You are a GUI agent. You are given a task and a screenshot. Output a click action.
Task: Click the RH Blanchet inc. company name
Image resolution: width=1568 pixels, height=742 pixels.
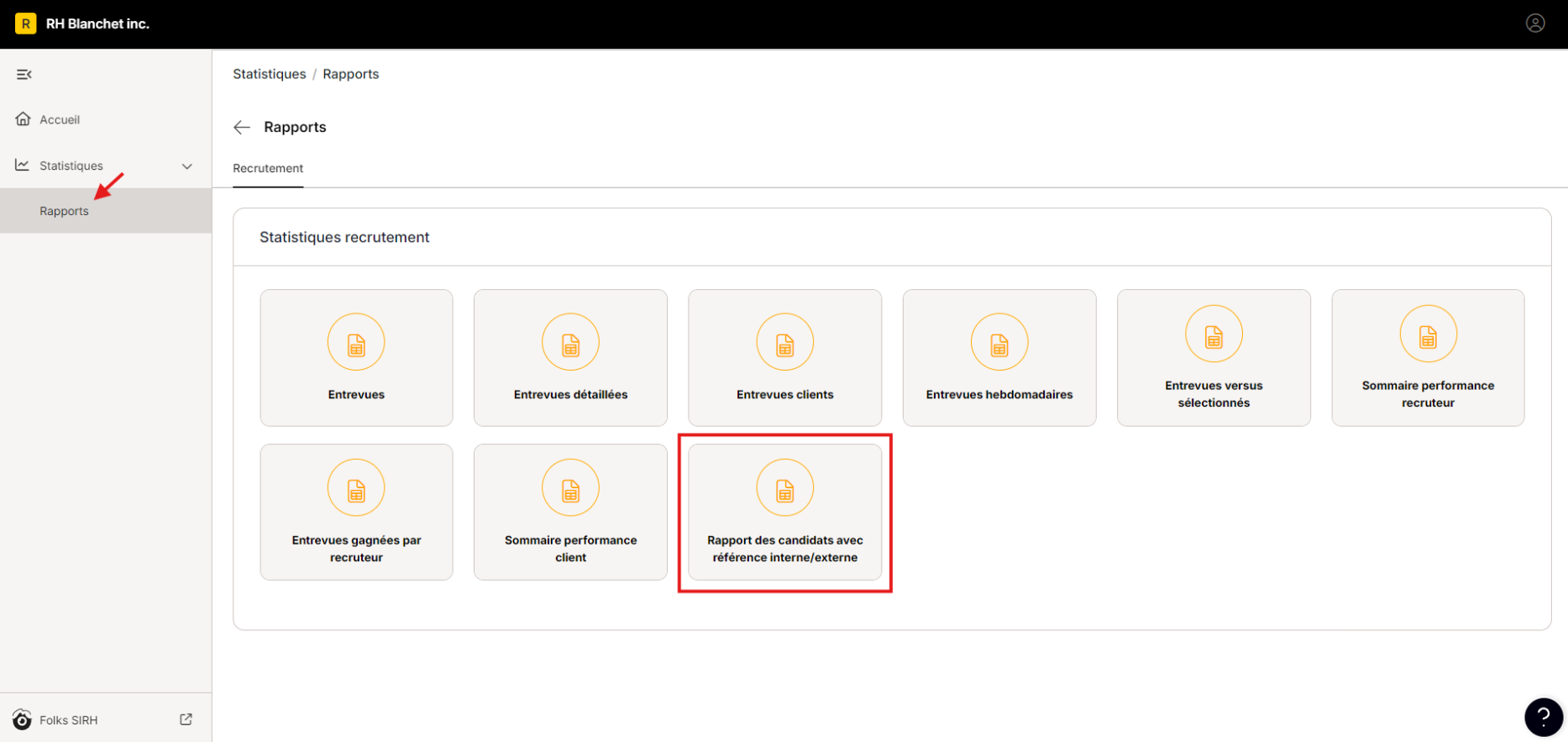tap(97, 24)
